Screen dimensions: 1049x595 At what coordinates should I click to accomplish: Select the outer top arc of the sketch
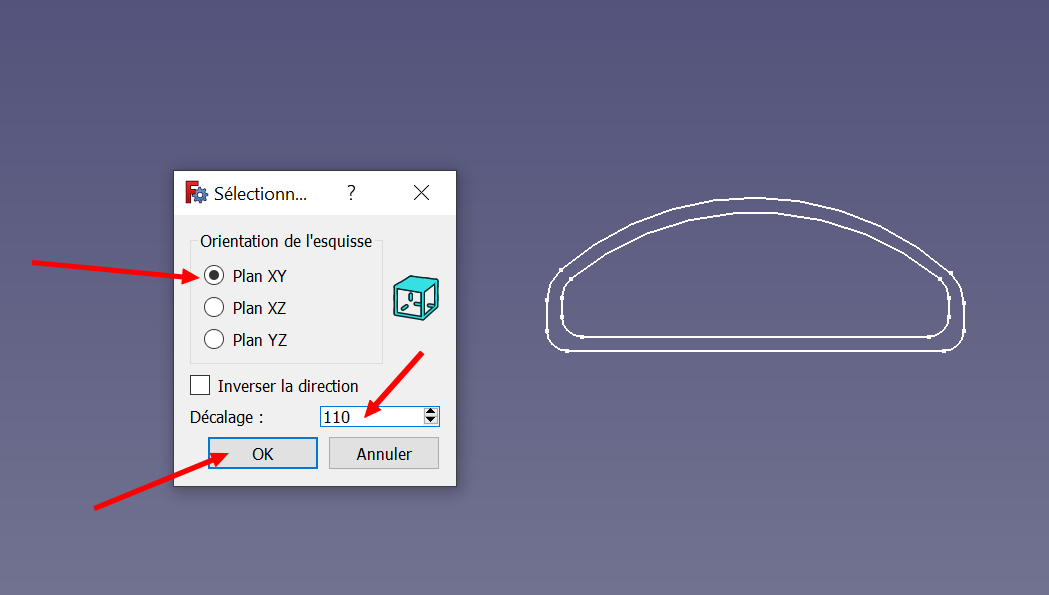pos(755,198)
